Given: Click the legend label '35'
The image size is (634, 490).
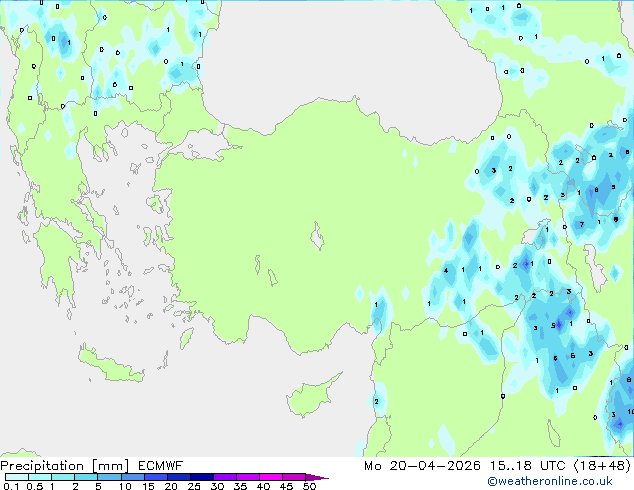Looking at the screenshot, I should point(241,486).
